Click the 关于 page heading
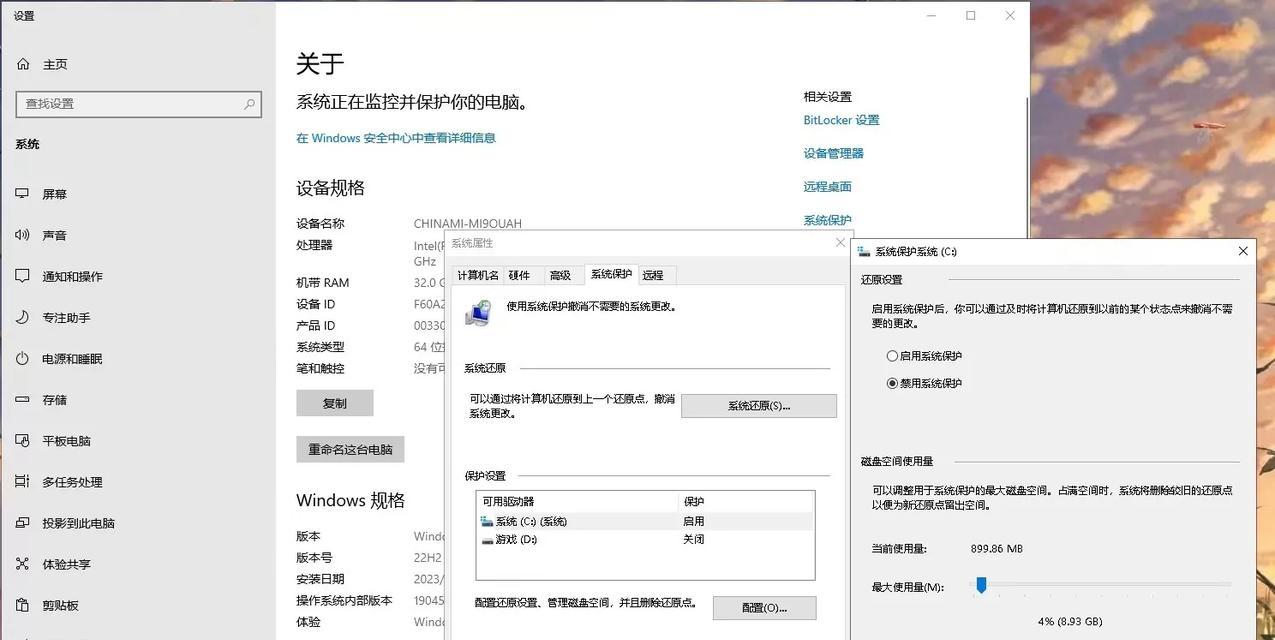 (320, 64)
